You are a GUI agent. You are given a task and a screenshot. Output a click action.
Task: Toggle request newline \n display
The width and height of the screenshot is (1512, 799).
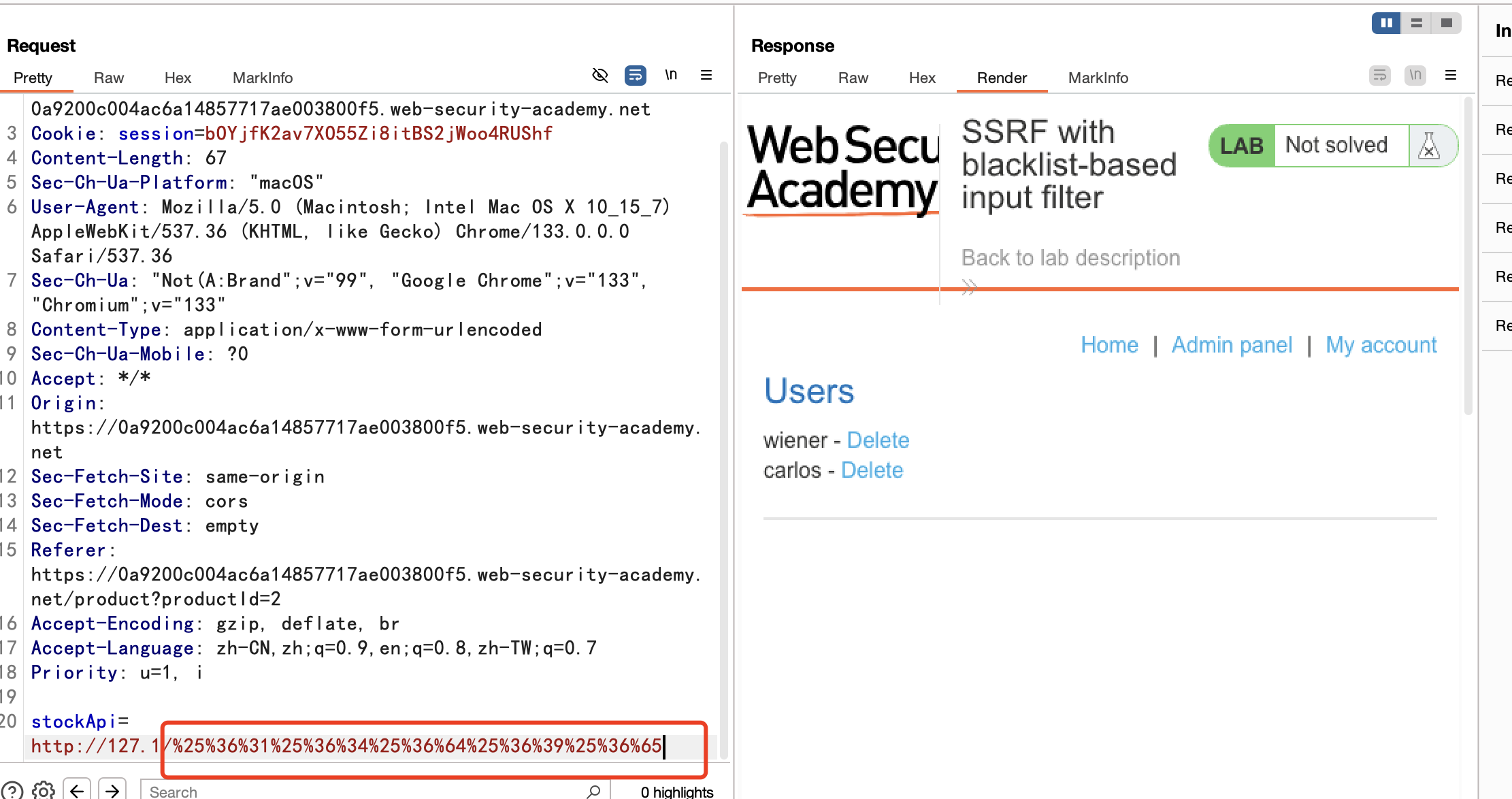point(671,75)
